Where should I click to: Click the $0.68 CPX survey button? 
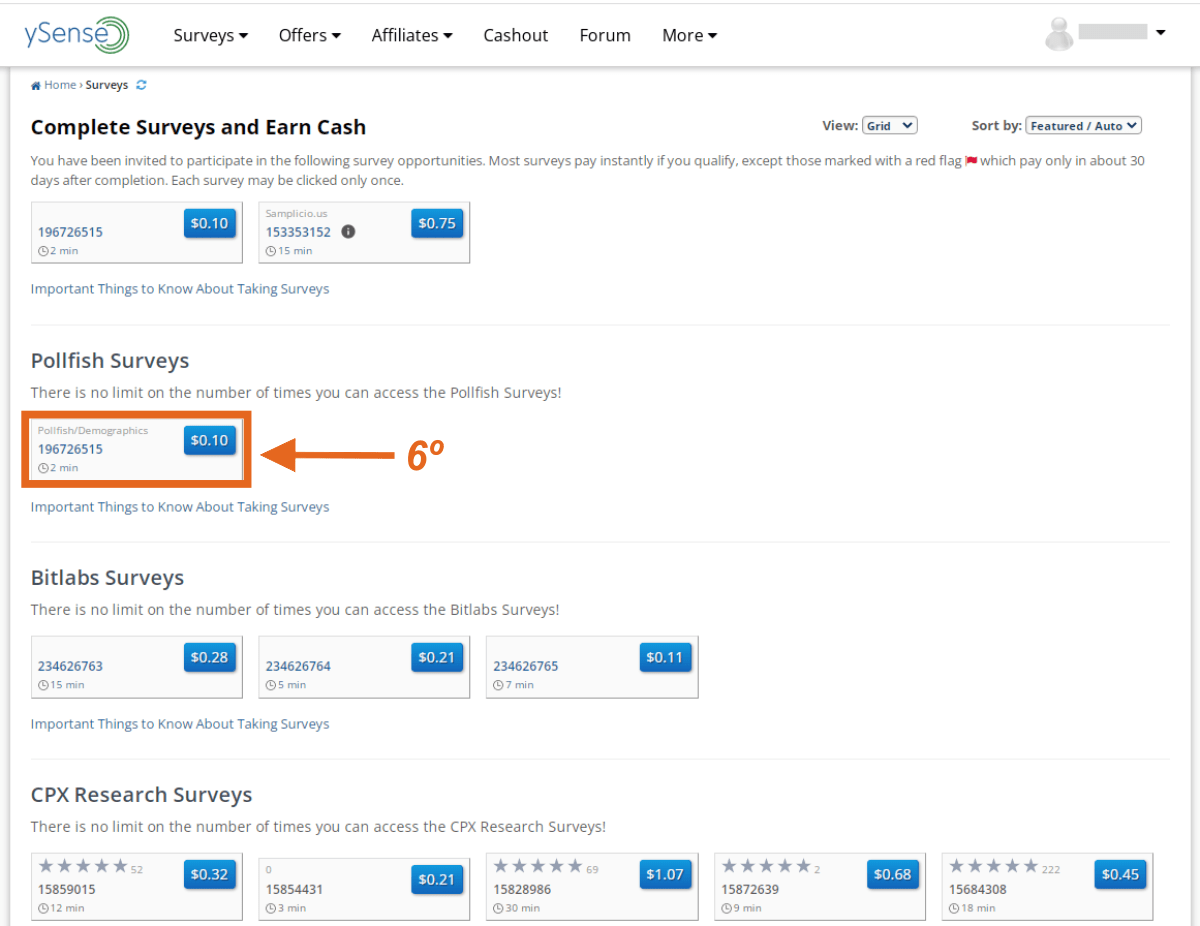893,874
